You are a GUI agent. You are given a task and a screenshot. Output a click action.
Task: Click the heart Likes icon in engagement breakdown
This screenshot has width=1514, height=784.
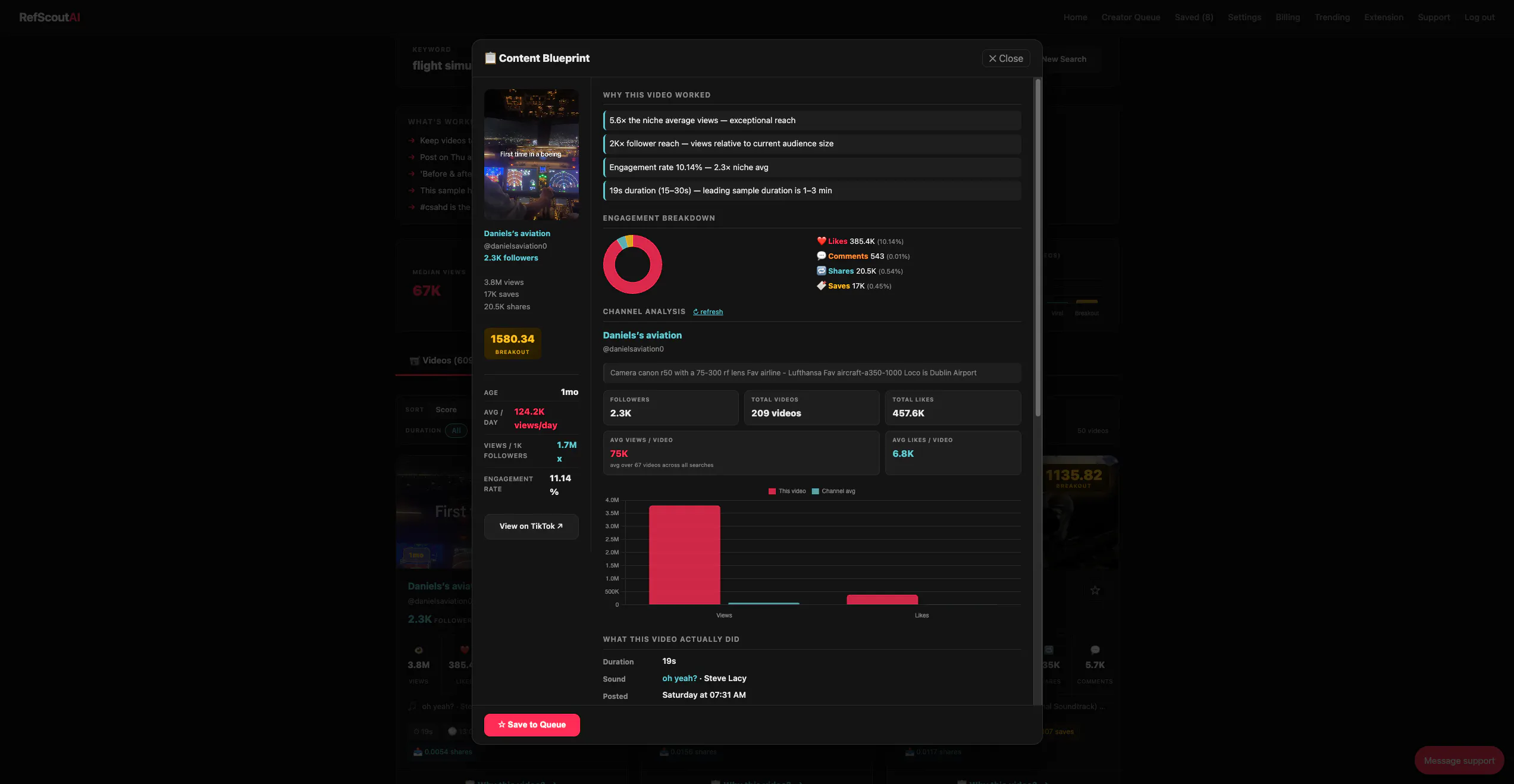coord(822,241)
